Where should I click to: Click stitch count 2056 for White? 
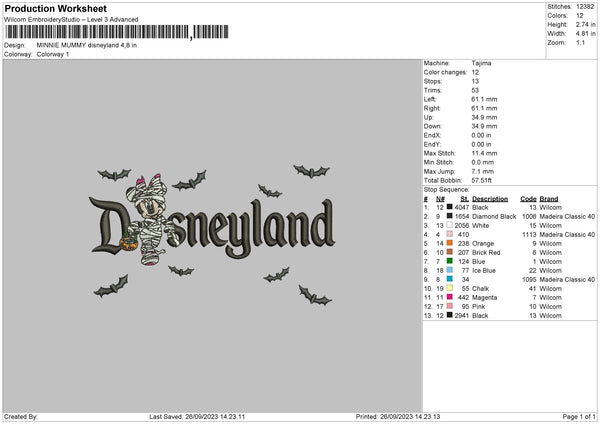[461, 225]
